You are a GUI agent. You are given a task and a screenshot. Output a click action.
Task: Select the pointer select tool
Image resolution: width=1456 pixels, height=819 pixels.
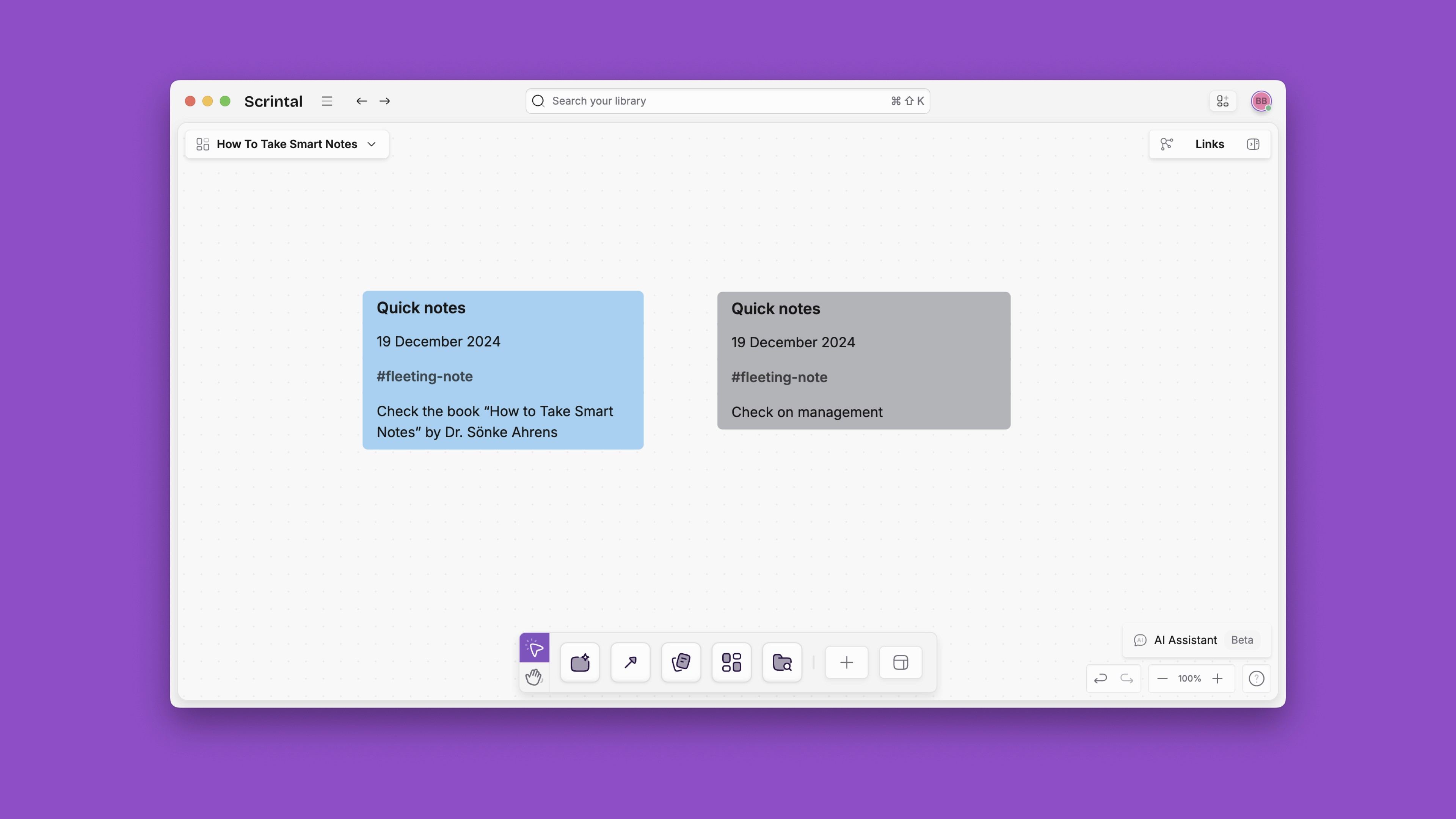534,647
